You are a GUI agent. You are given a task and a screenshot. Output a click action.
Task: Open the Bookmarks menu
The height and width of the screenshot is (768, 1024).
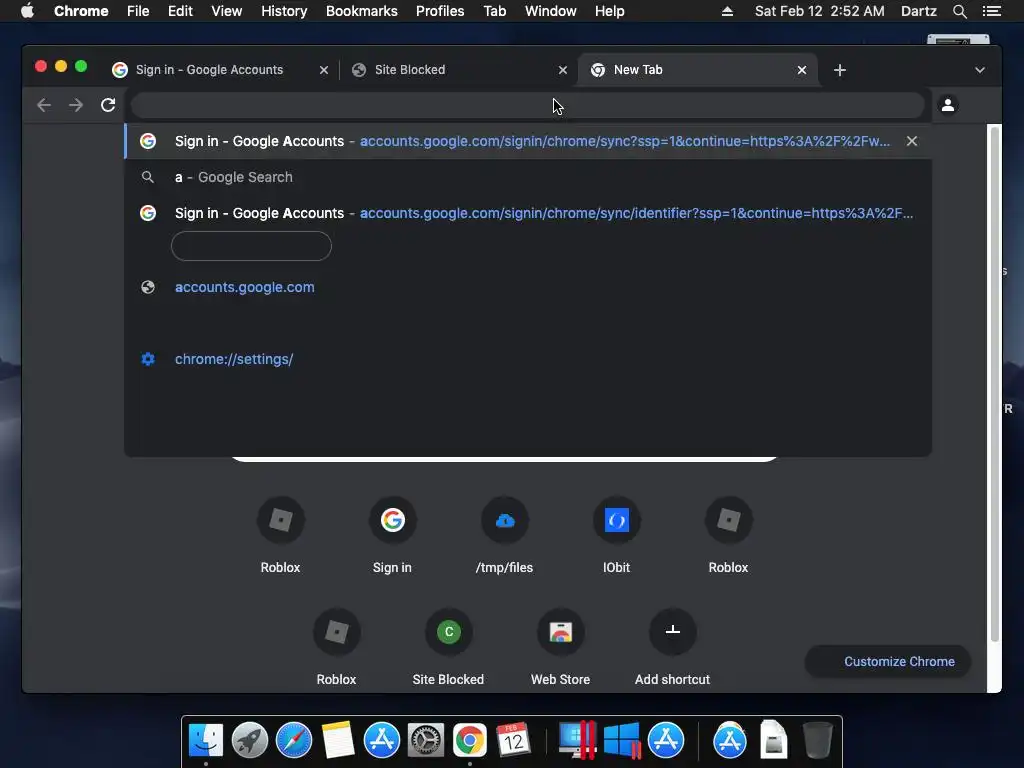click(x=362, y=11)
